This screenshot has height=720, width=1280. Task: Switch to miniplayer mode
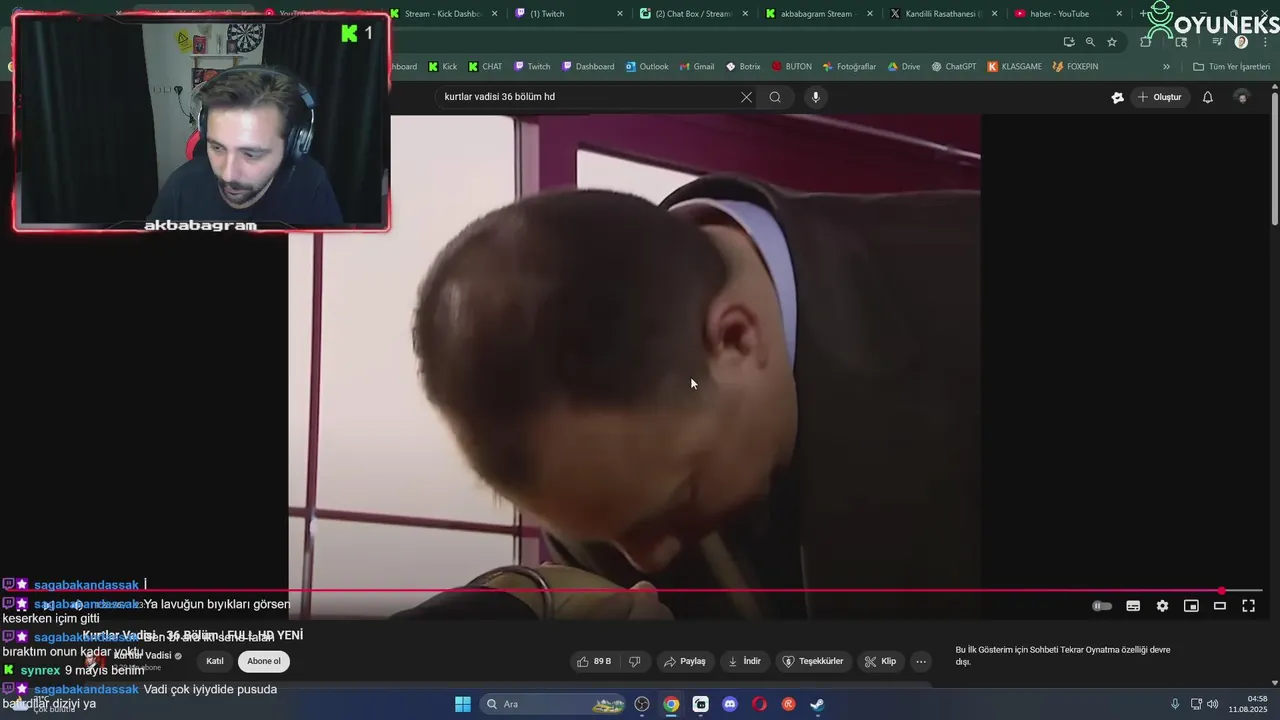[x=1191, y=606]
